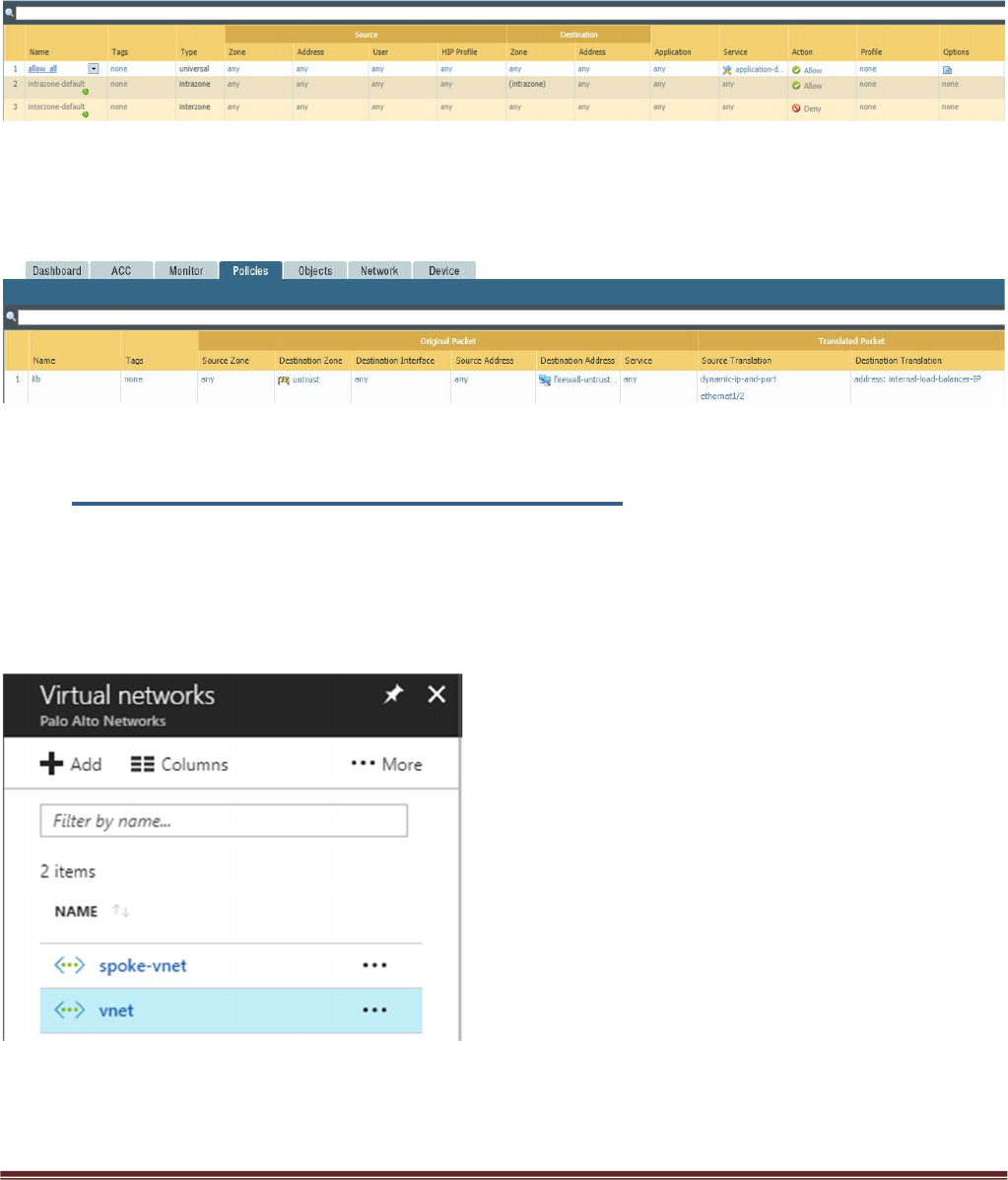This screenshot has height=1180, width=1008.
Task: Click the ethernet1/2 translation interface
Action: point(722,396)
